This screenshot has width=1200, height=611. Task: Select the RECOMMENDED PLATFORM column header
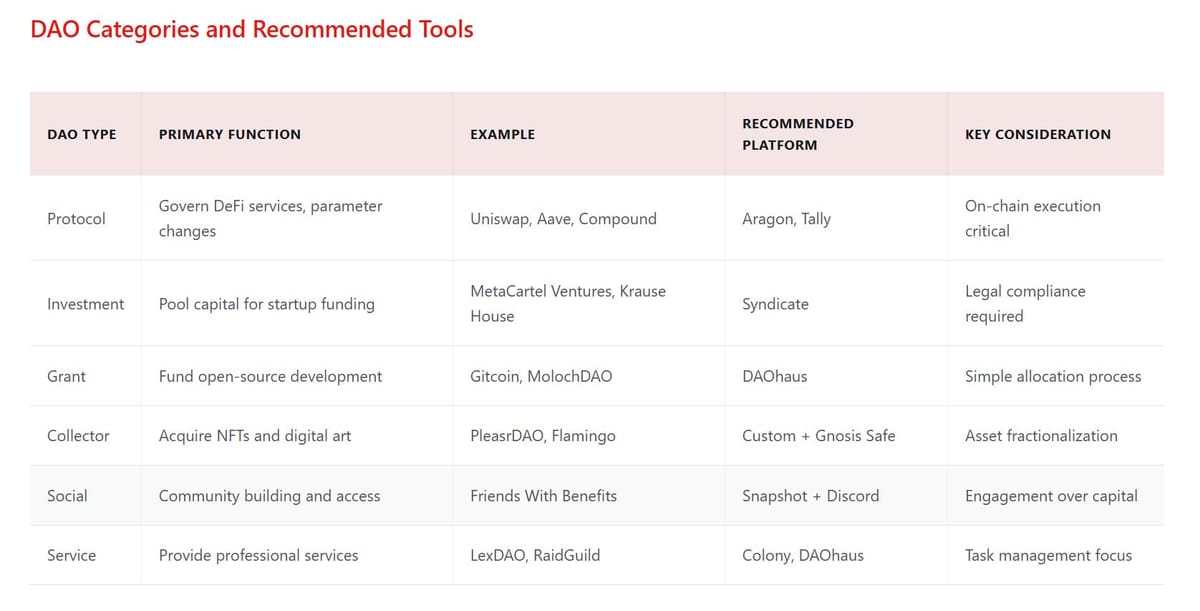pyautogui.click(x=798, y=134)
